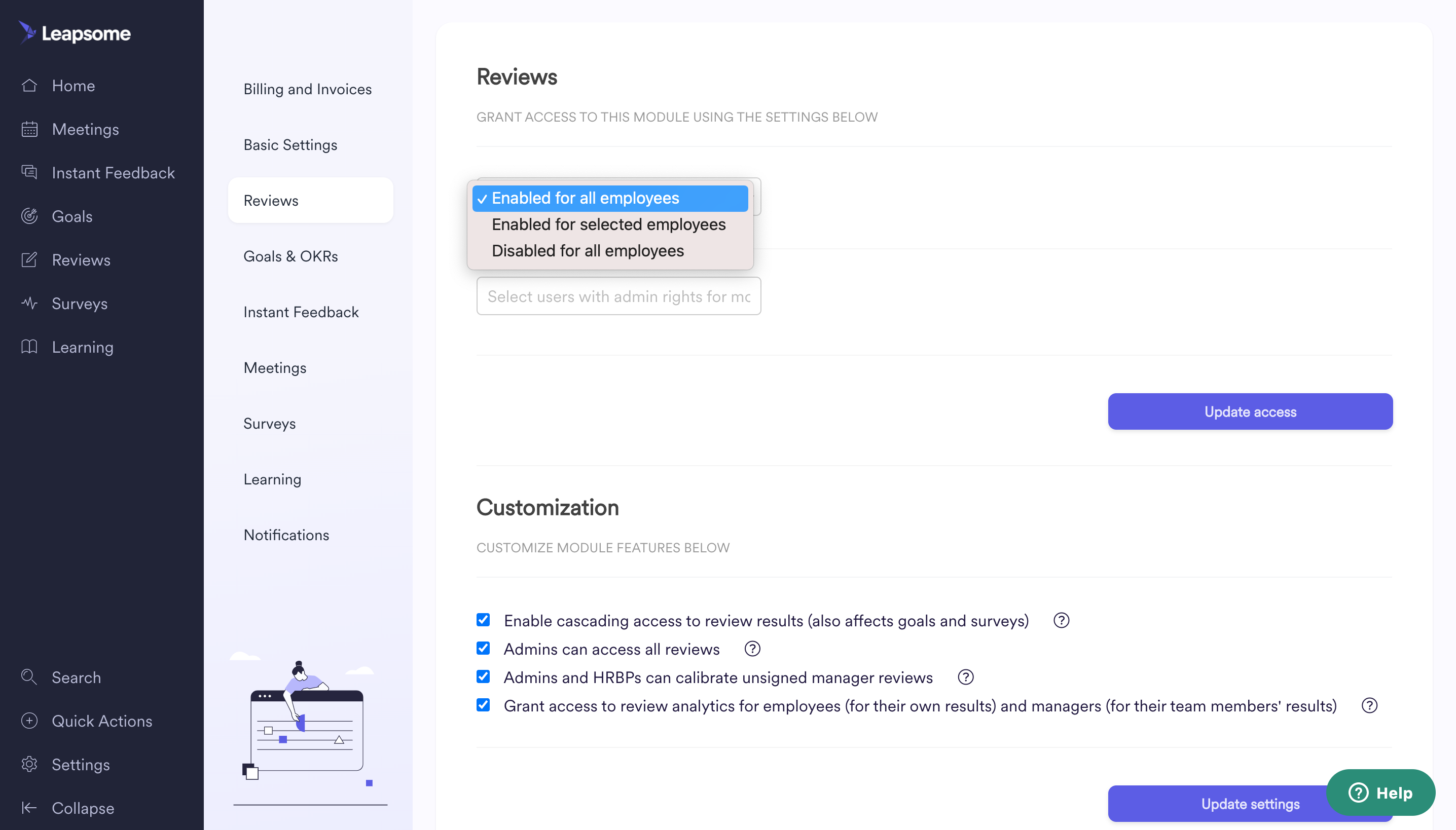Open Learning settings section

[272, 479]
